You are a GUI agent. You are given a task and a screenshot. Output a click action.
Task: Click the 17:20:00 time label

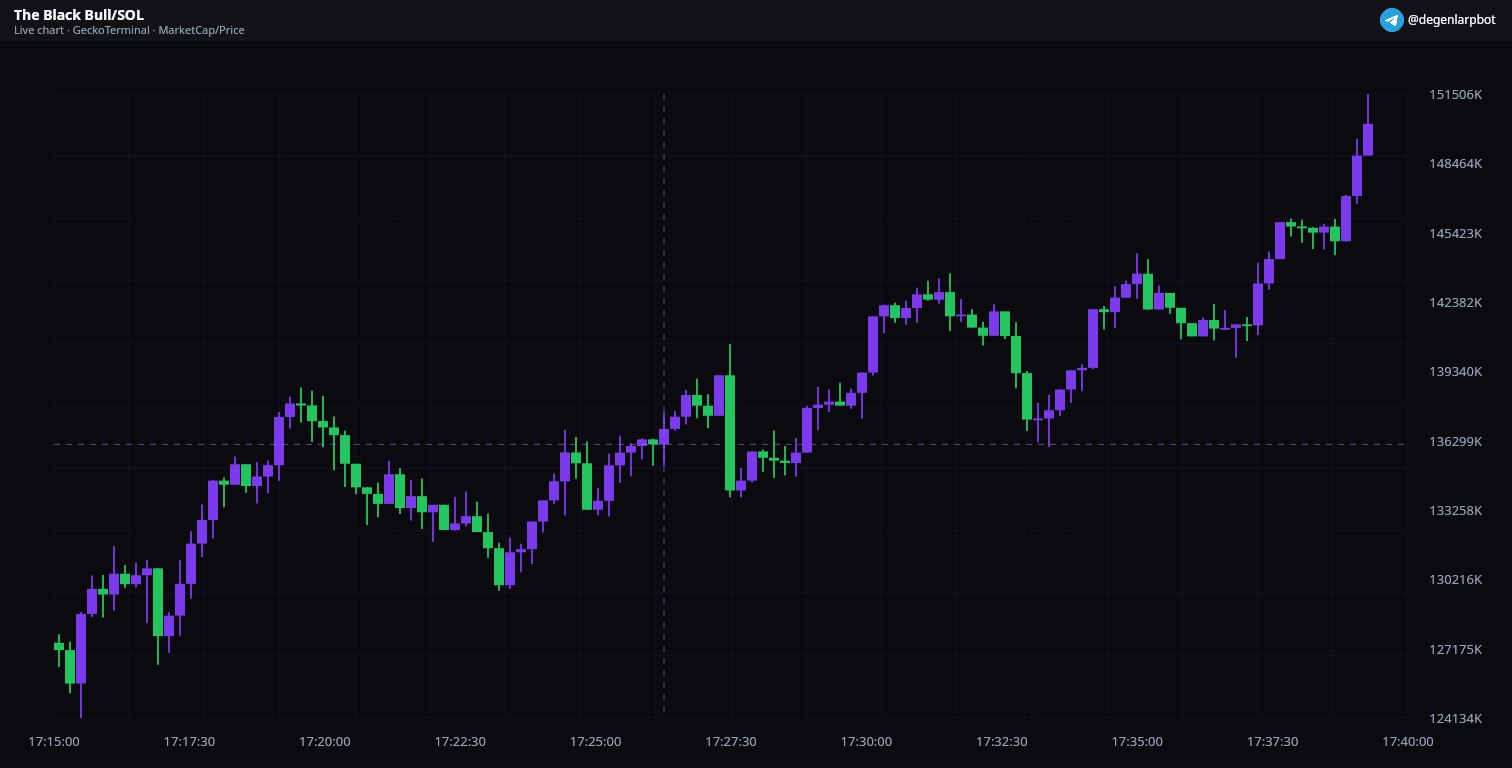click(325, 742)
